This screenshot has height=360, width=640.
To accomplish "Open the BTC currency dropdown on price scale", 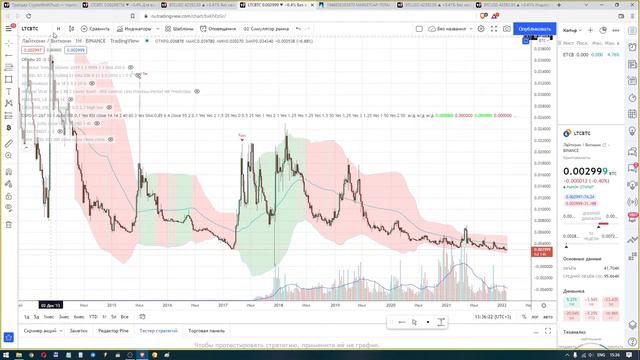I will tap(544, 41).
